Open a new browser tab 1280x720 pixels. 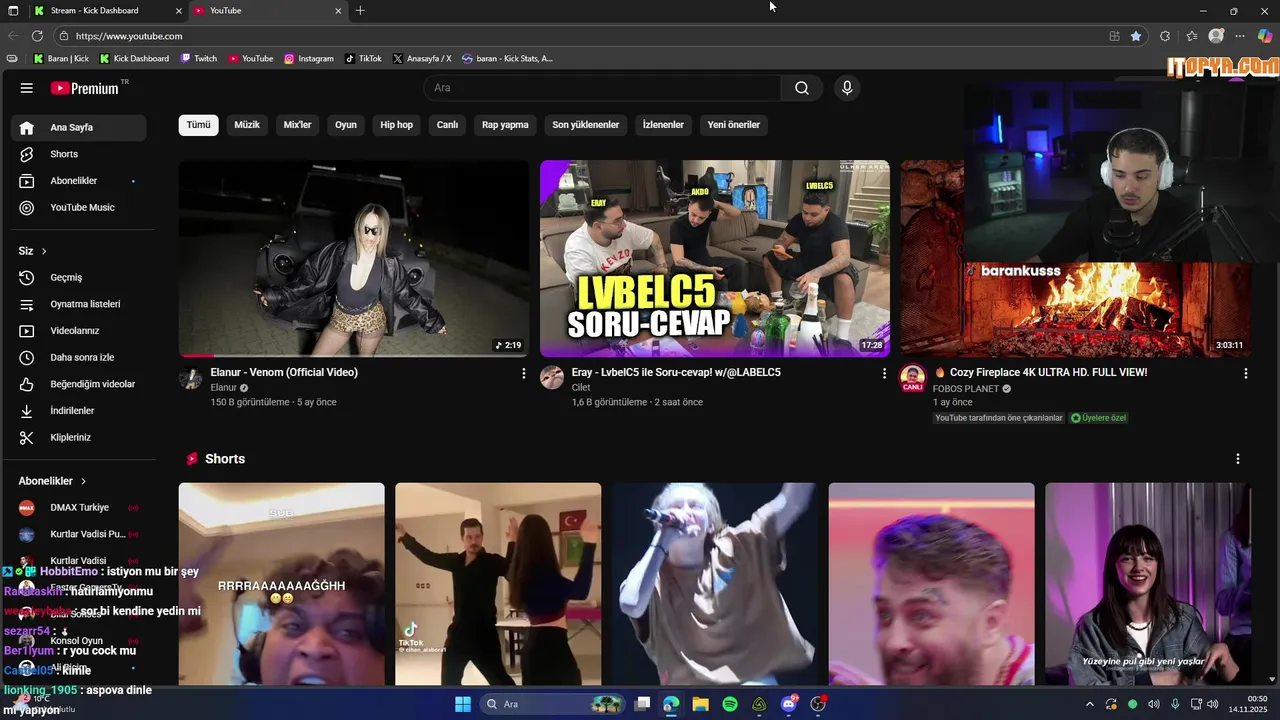(360, 10)
